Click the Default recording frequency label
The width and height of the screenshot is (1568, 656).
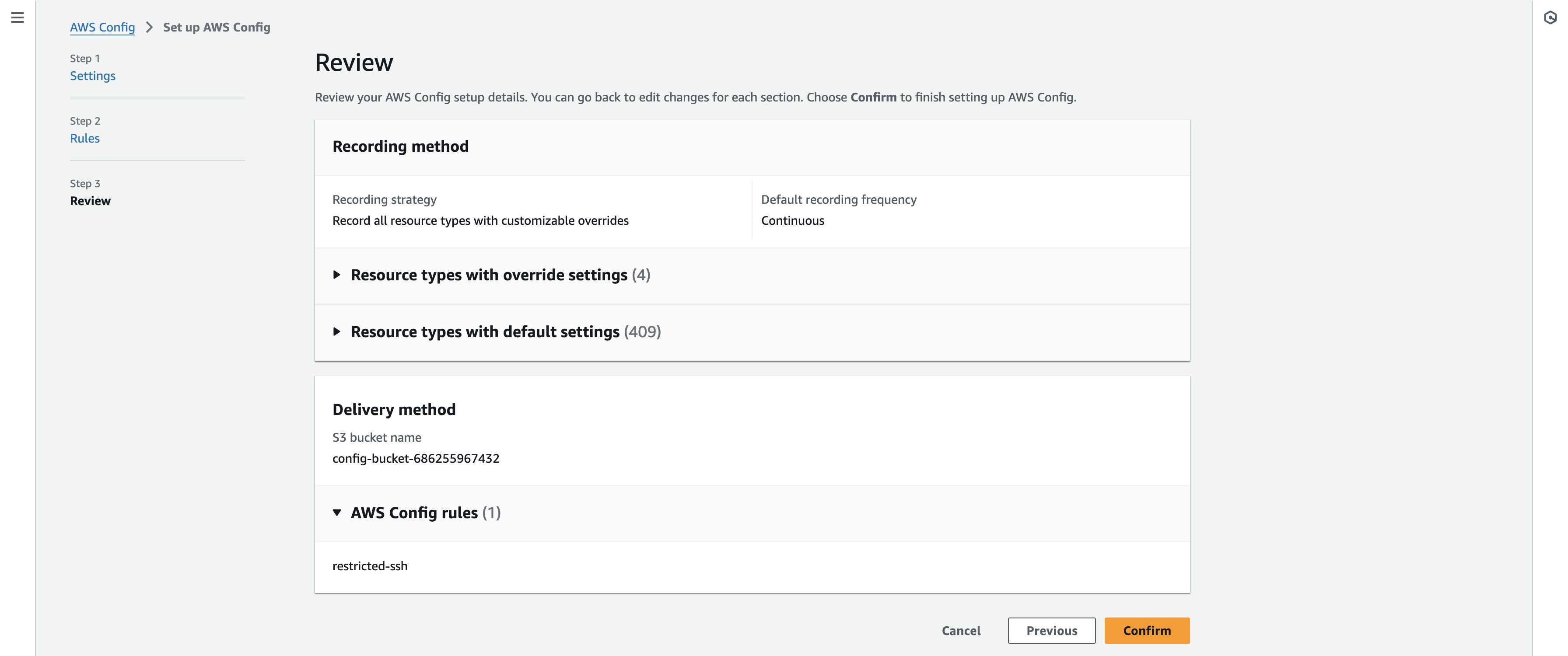click(x=839, y=199)
